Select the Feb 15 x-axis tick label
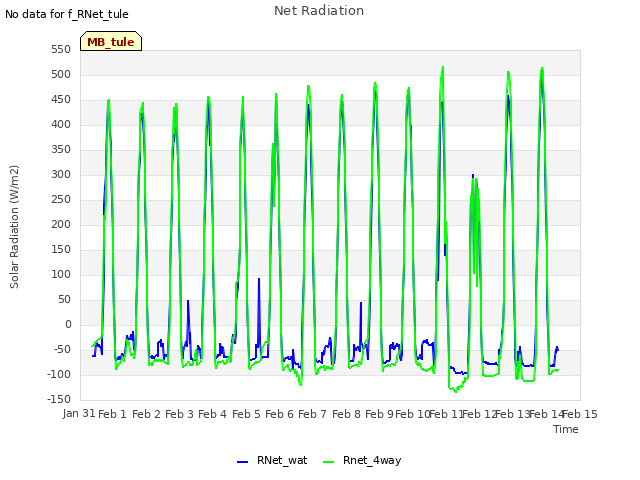 pyautogui.click(x=580, y=414)
